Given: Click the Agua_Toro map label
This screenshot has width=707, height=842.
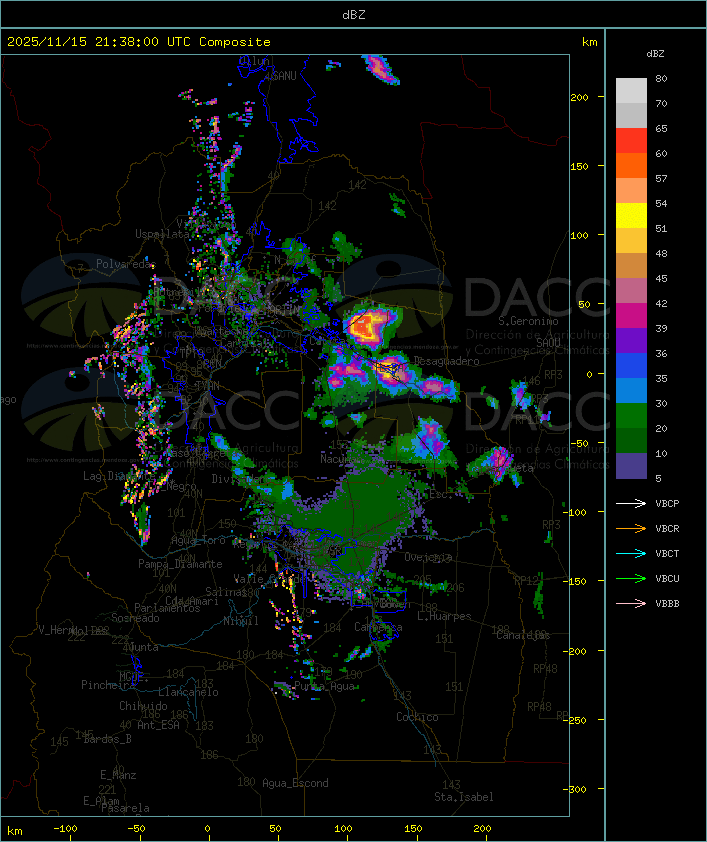Looking at the screenshot, I should [x=198, y=540].
